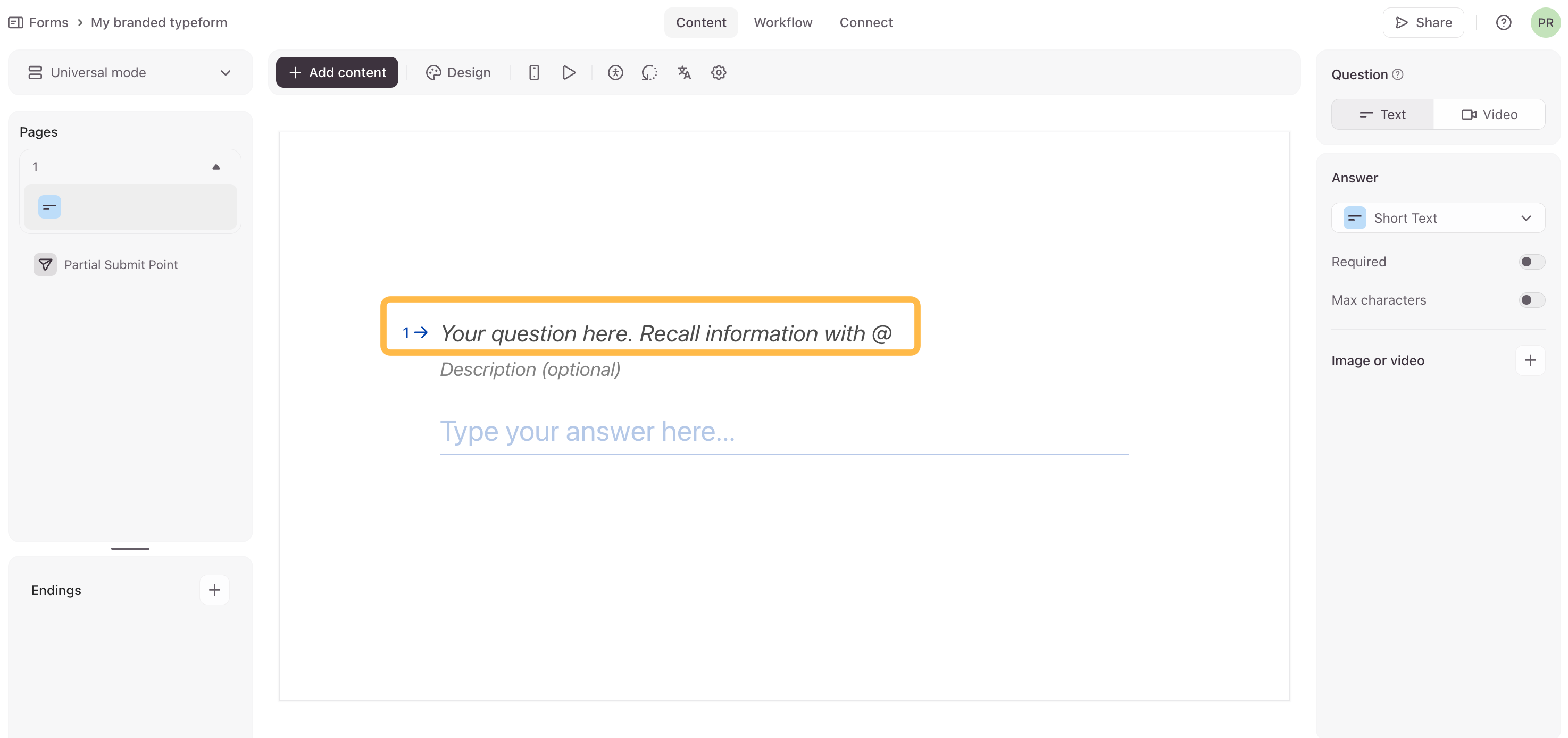Switch question type to Video

click(1489, 114)
